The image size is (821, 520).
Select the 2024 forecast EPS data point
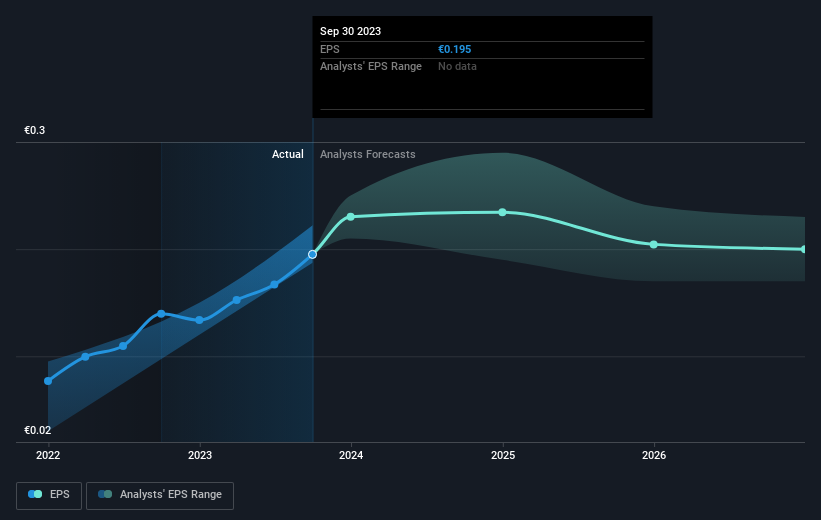pyautogui.click(x=351, y=217)
